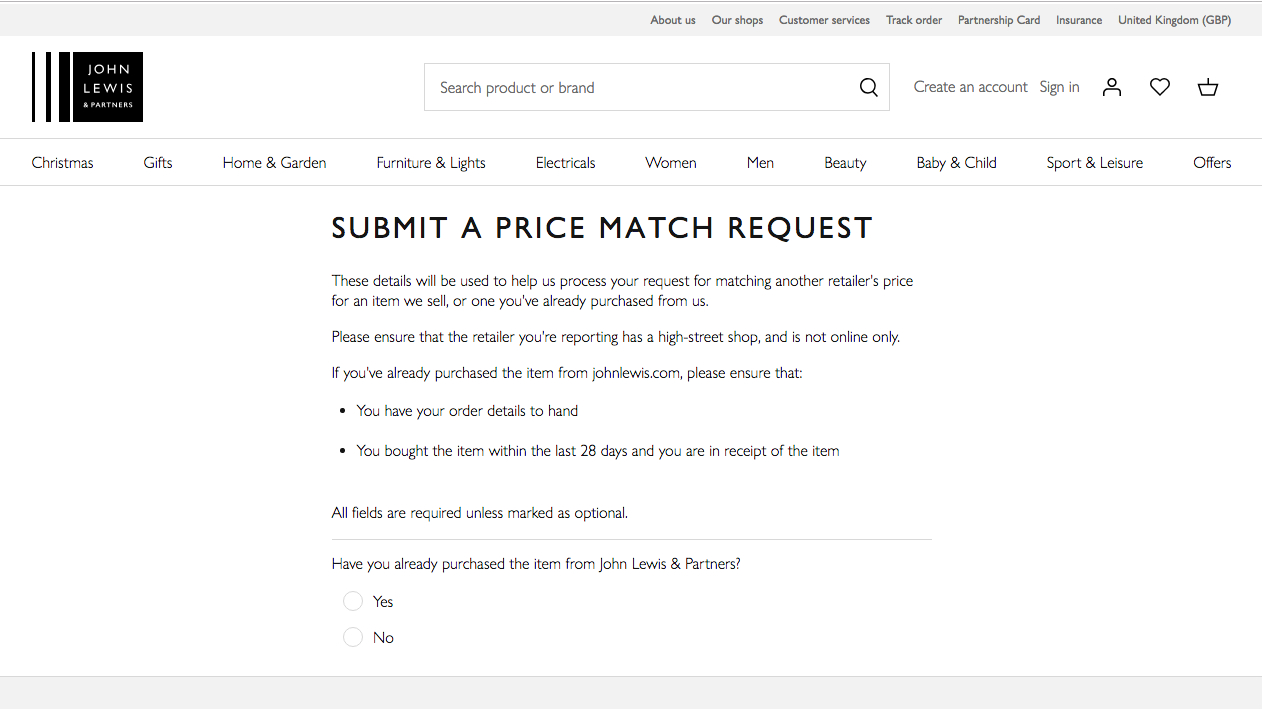Image resolution: width=1262 pixels, height=709 pixels.
Task: Open the account profile icon
Action: (1112, 87)
